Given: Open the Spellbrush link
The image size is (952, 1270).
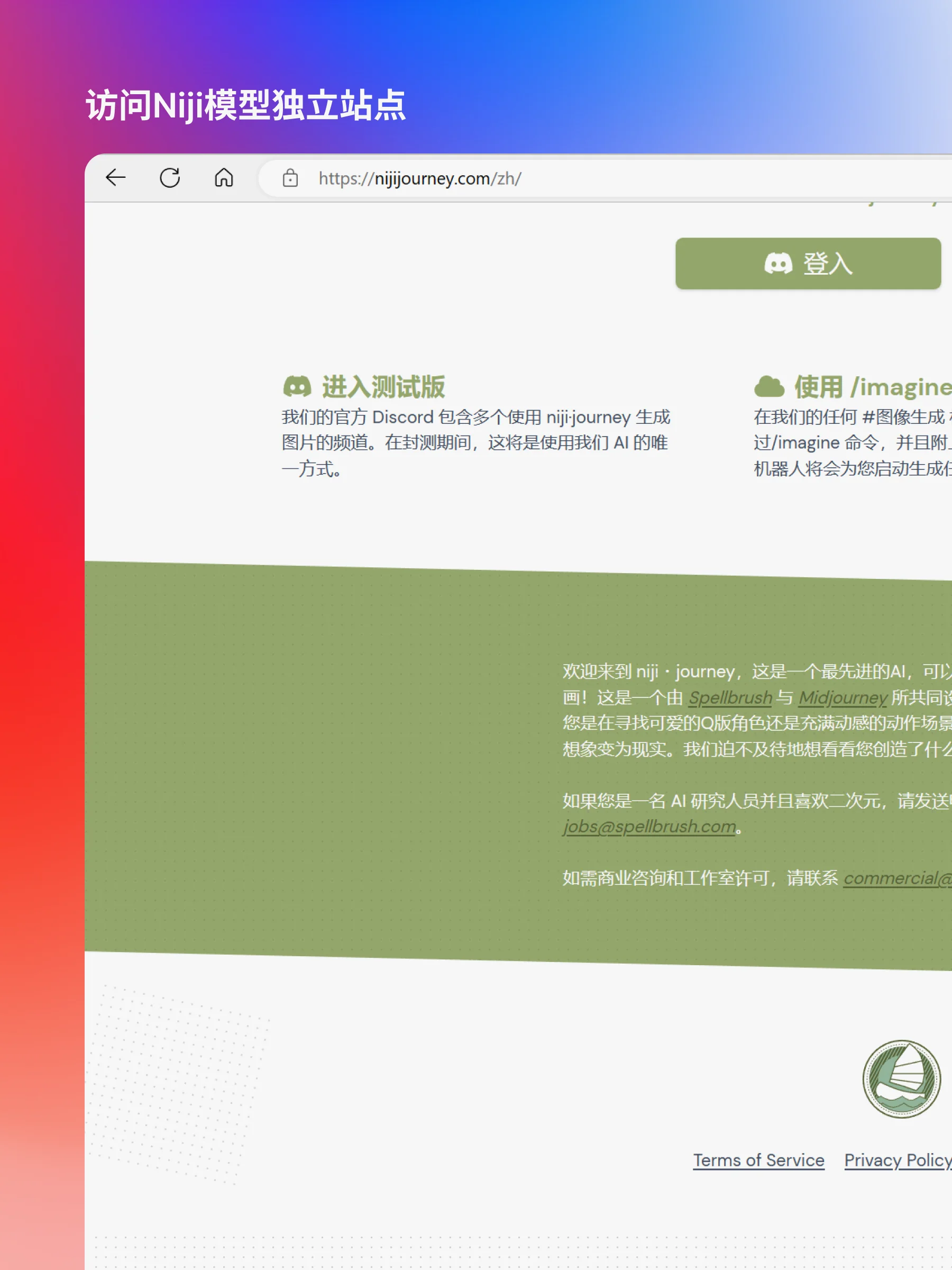Looking at the screenshot, I should click(x=730, y=697).
